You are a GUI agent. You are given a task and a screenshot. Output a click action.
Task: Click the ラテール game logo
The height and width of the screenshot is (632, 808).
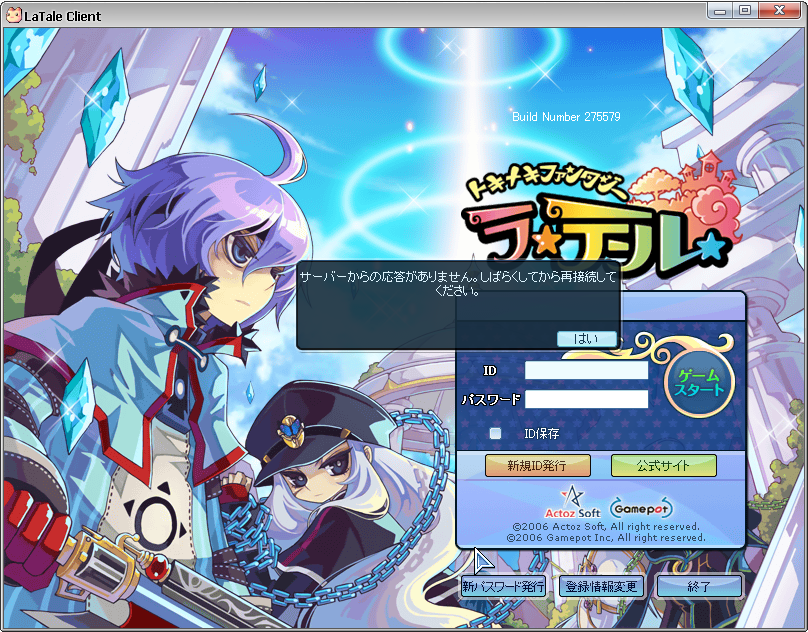[x=600, y=214]
